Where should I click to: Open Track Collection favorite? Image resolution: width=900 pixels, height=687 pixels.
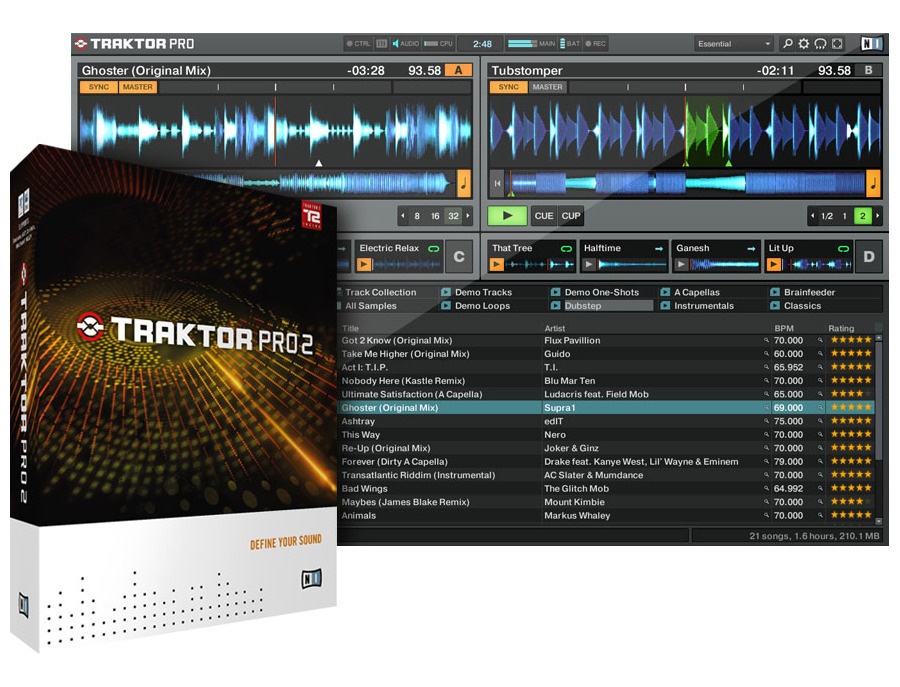click(376, 292)
